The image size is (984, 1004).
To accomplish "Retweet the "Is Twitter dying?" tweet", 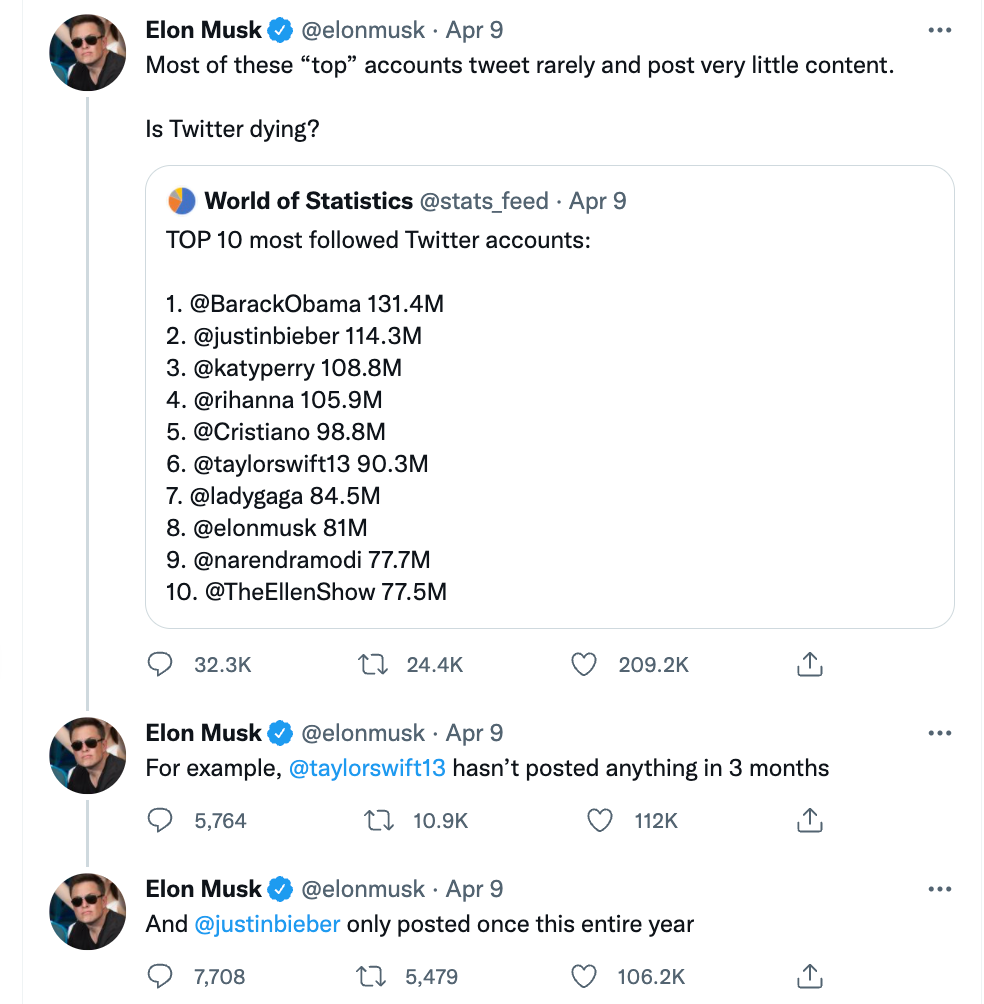I will click(371, 664).
